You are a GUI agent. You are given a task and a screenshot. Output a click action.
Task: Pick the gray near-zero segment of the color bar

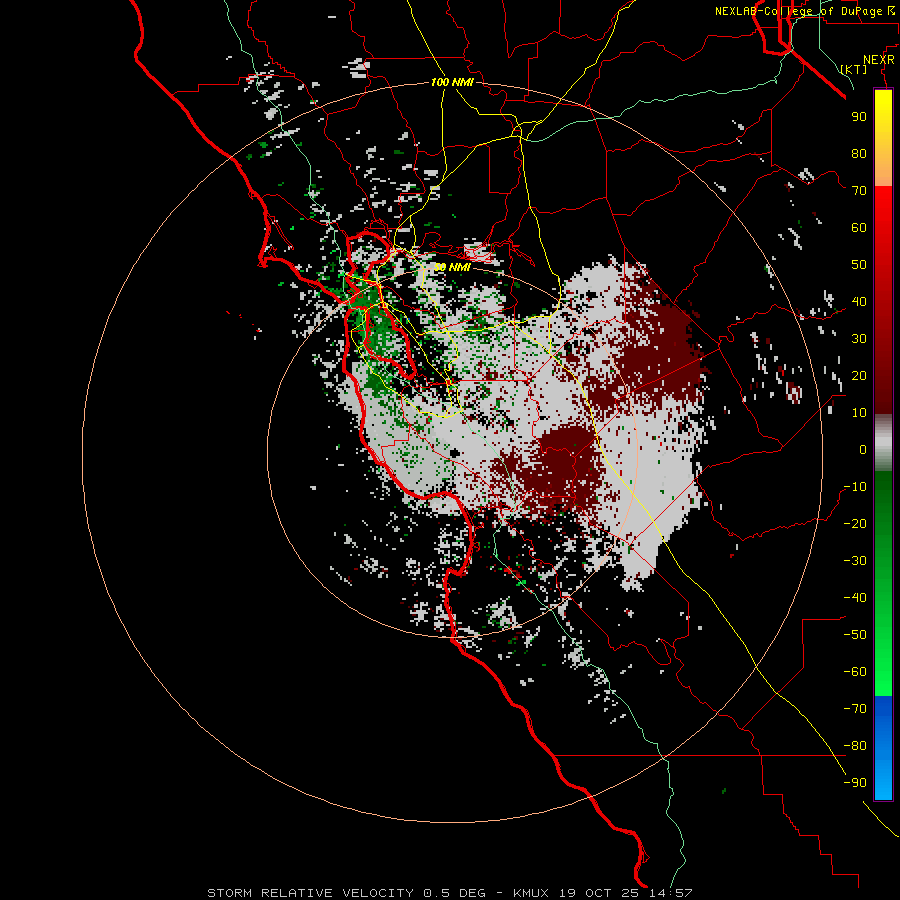[883, 443]
